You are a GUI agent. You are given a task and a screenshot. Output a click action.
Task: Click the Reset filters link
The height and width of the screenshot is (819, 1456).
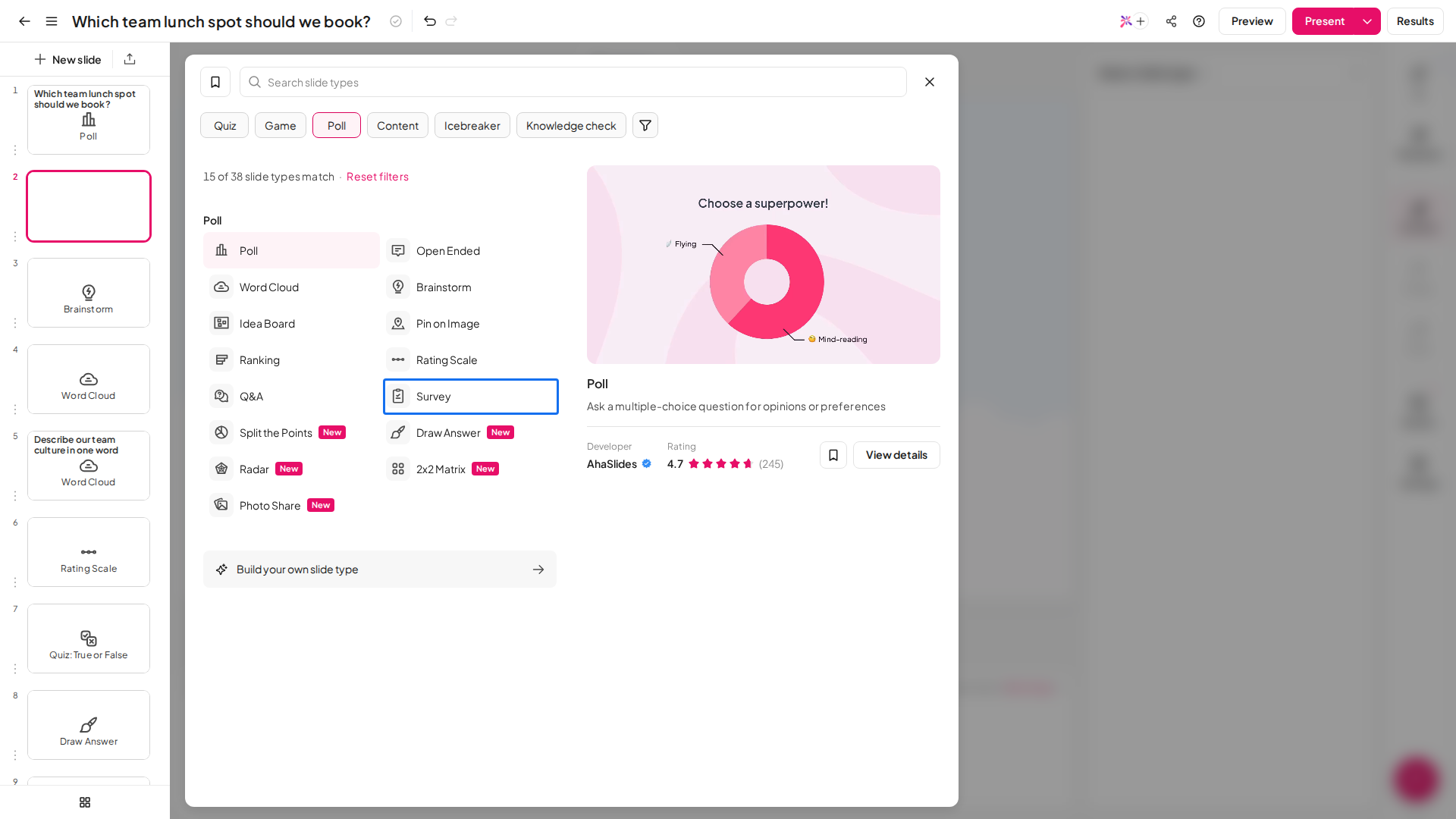coord(378,176)
